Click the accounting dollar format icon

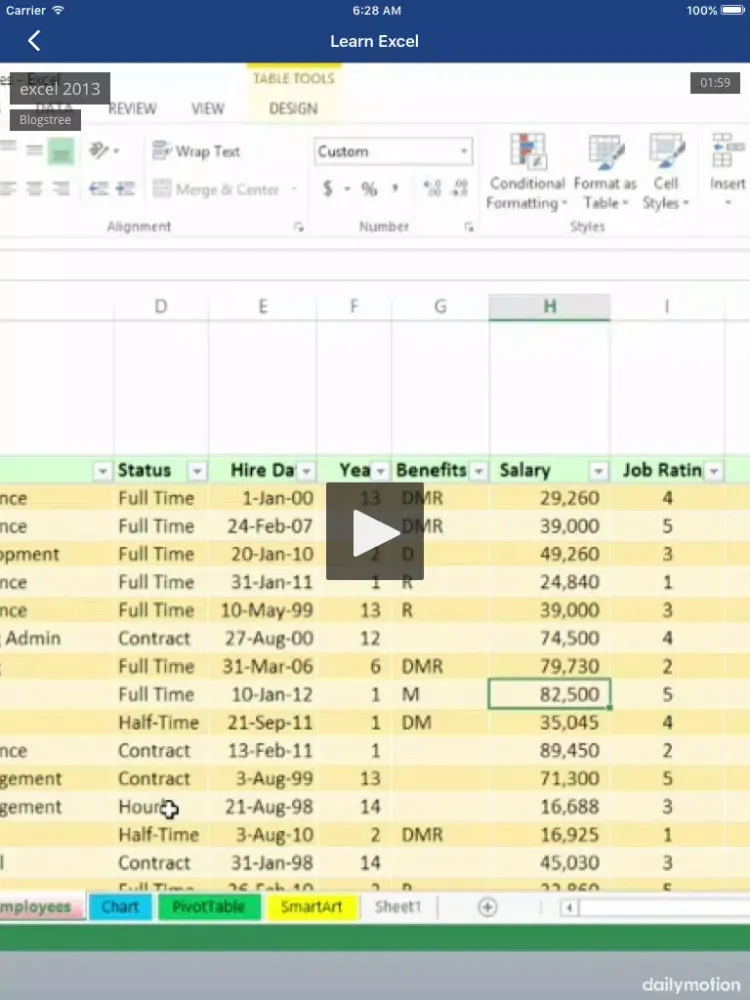[x=328, y=189]
